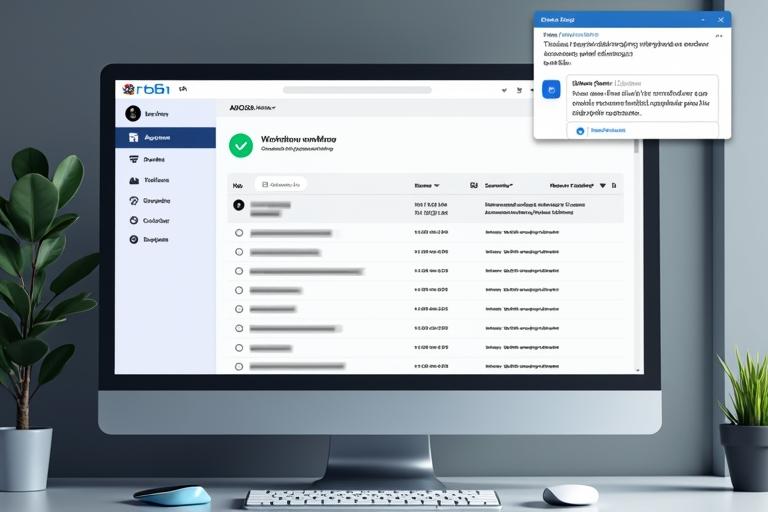Image resolution: width=768 pixels, height=512 pixels.
Task: Select the highlighted blue sidebar menu item
Action: point(165,137)
